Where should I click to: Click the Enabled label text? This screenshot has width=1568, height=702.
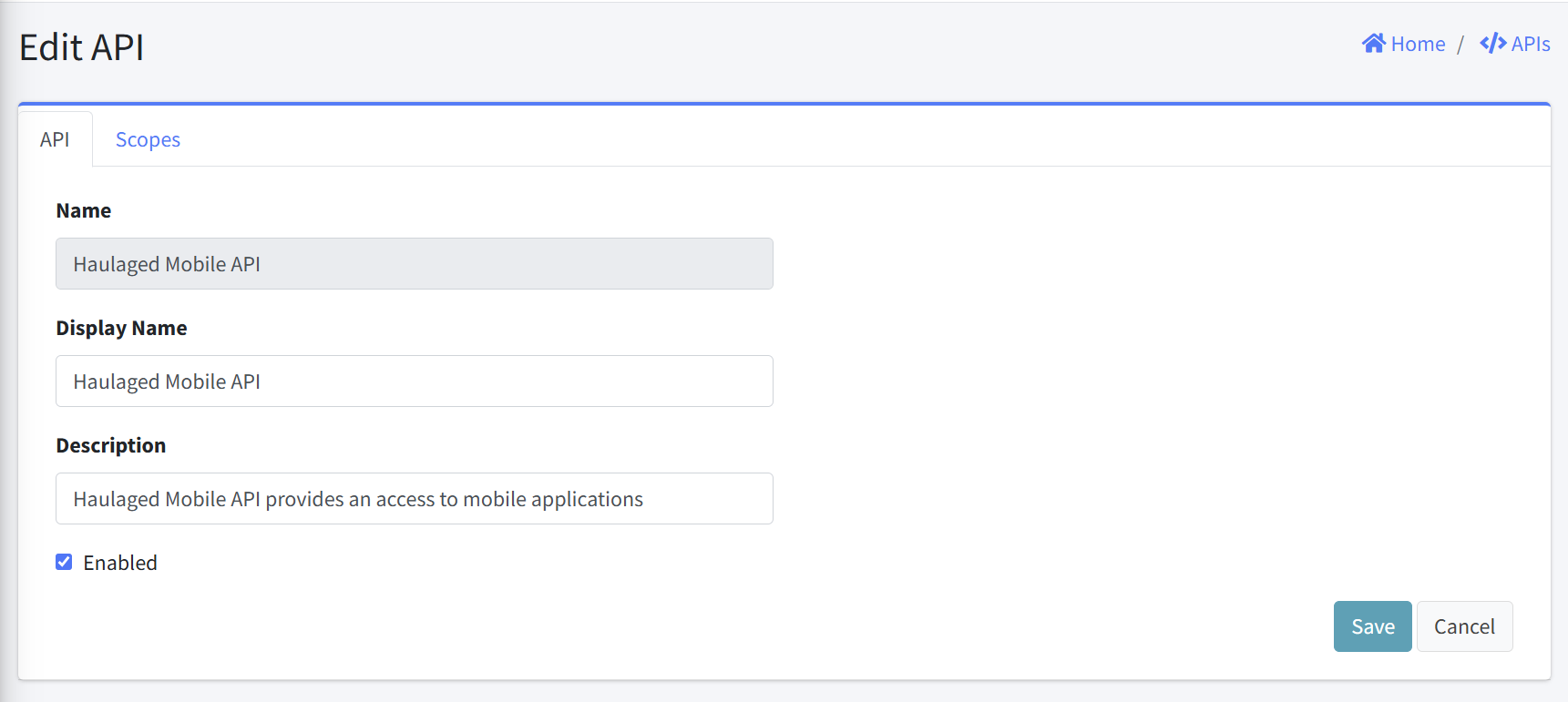pos(120,563)
